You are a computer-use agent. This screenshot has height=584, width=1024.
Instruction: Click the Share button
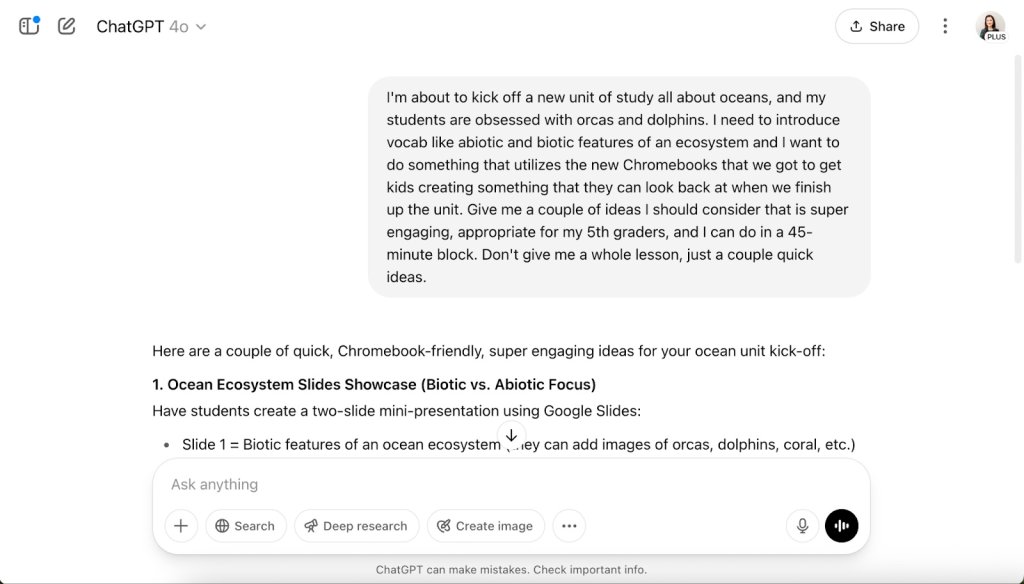pyautogui.click(x=876, y=27)
